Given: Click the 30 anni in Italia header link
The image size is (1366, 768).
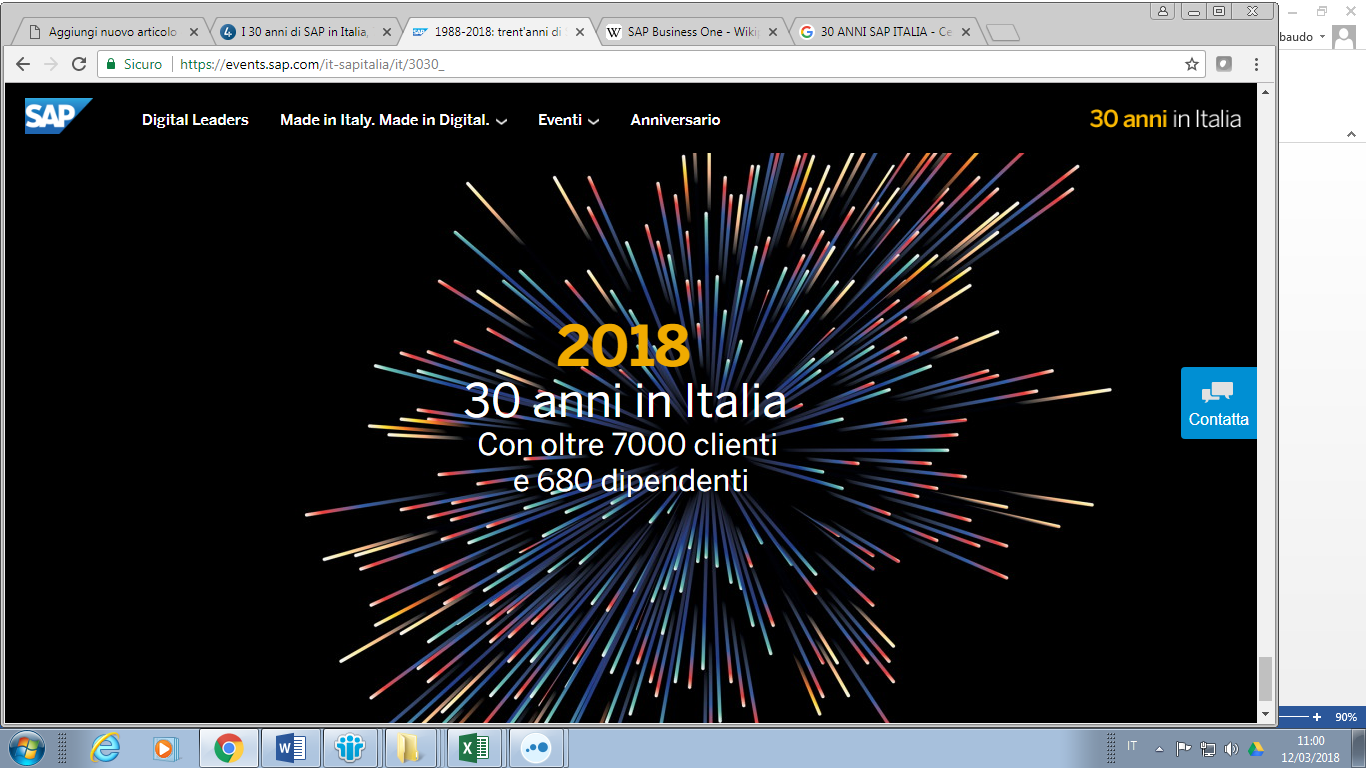Looking at the screenshot, I should (1165, 119).
